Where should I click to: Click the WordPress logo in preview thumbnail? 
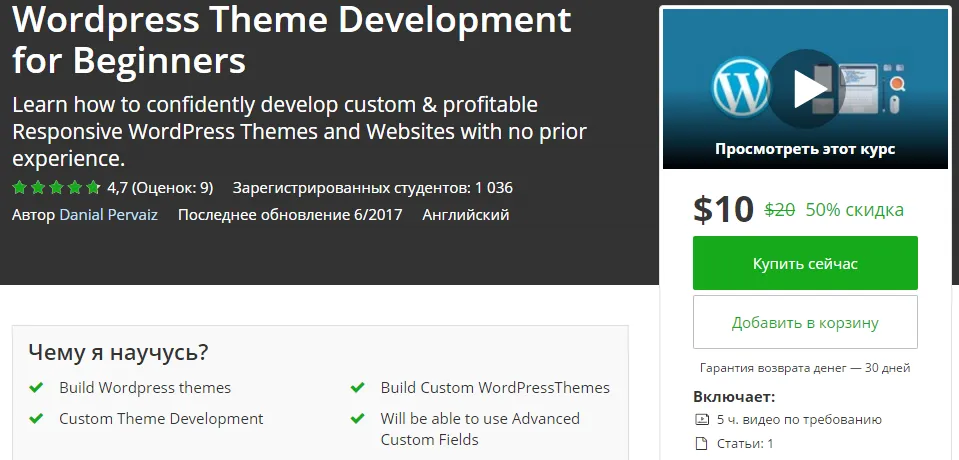742,89
